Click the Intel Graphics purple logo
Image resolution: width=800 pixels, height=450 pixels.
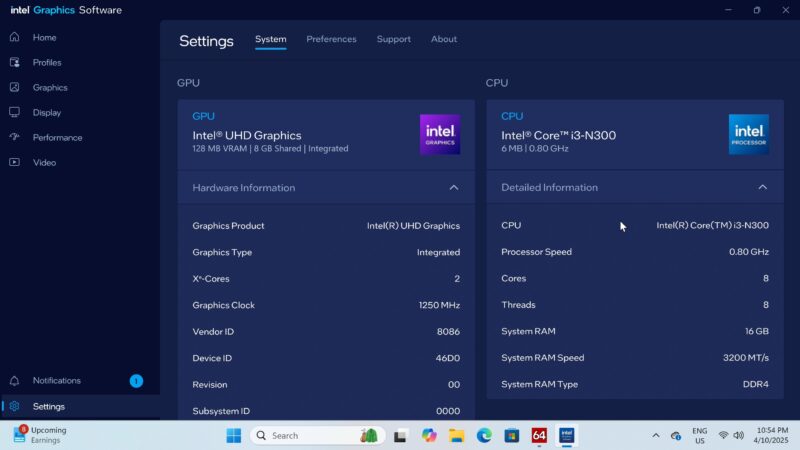(x=440, y=134)
